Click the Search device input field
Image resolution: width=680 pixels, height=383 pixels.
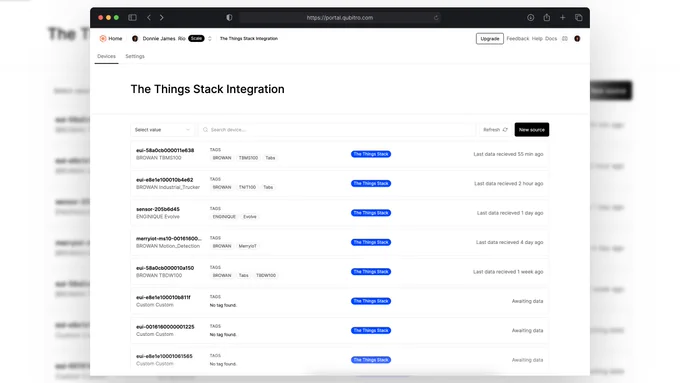point(337,130)
